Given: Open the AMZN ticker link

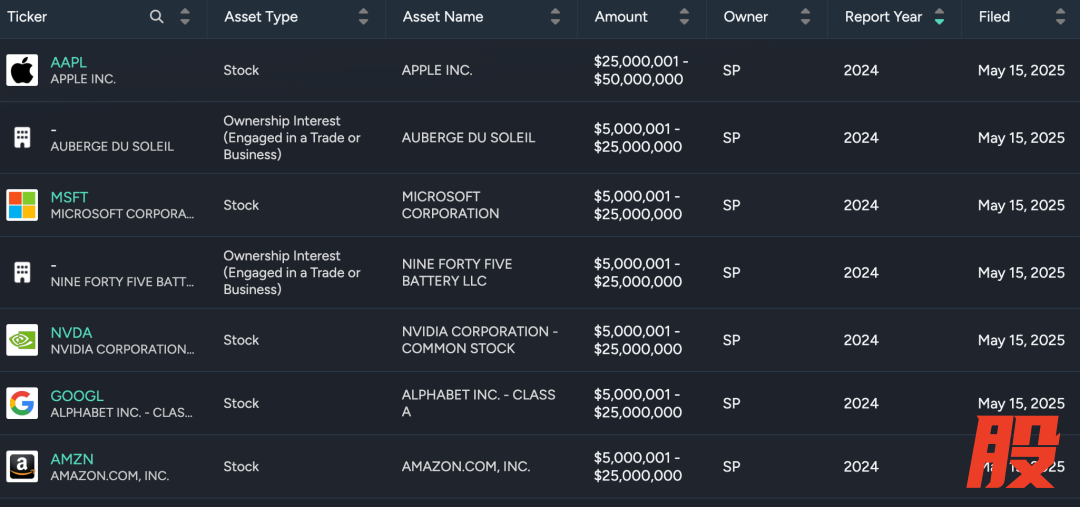Looking at the screenshot, I should point(72,459).
